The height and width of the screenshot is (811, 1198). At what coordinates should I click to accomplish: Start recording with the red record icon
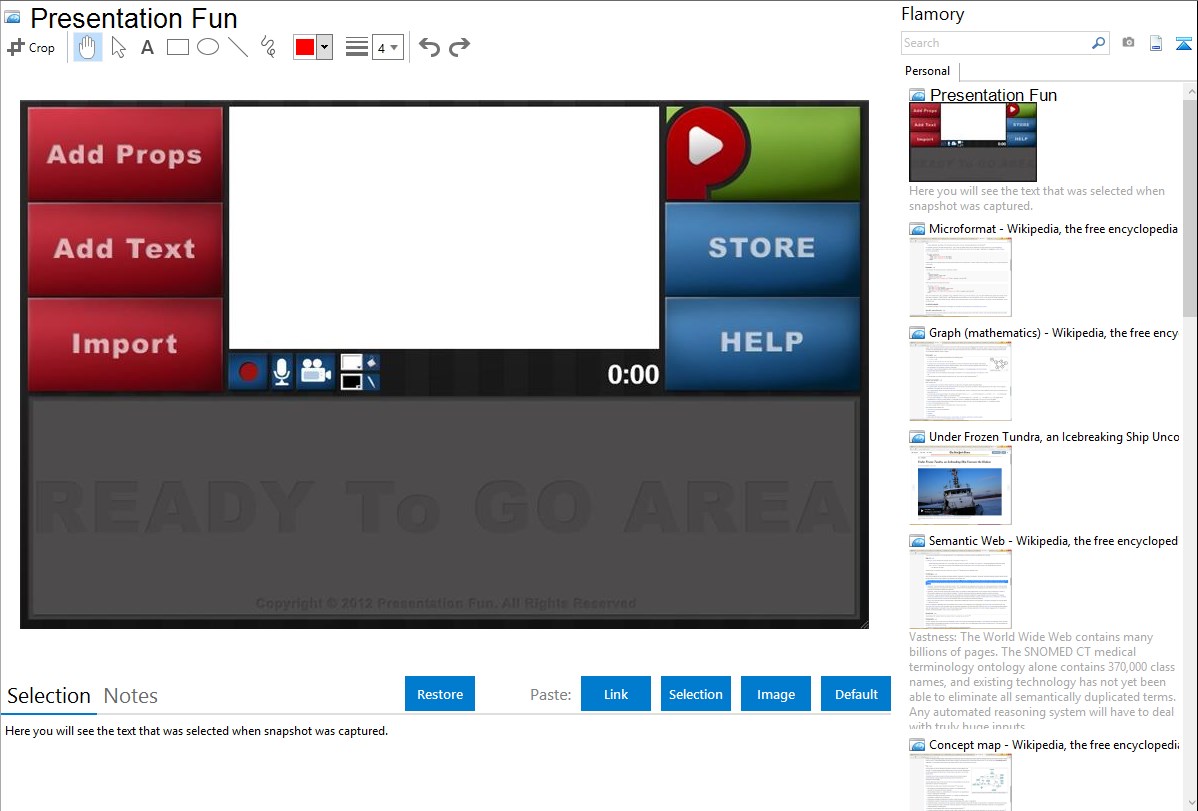248,372
